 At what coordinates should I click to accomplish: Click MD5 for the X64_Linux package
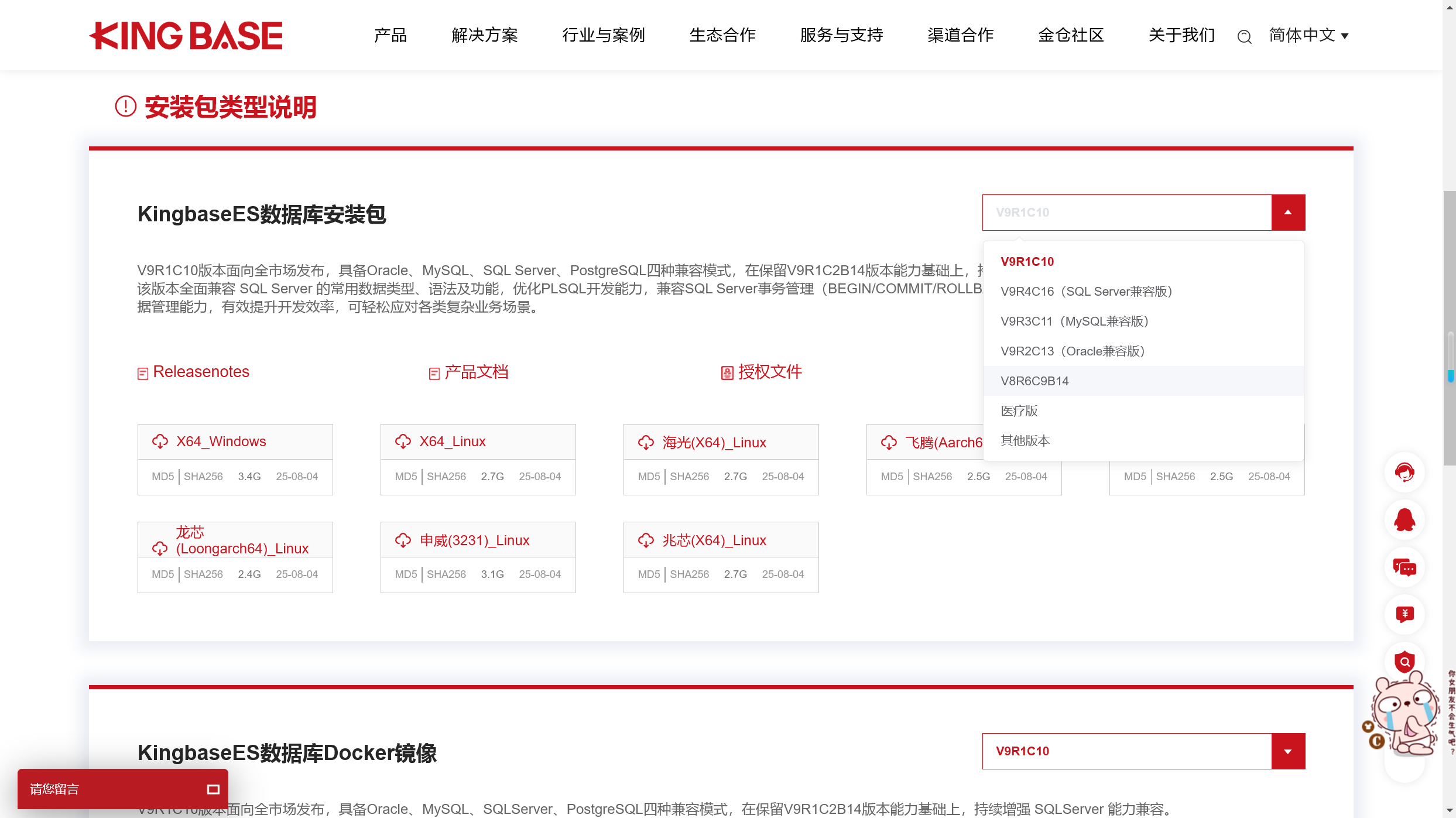[x=406, y=476]
